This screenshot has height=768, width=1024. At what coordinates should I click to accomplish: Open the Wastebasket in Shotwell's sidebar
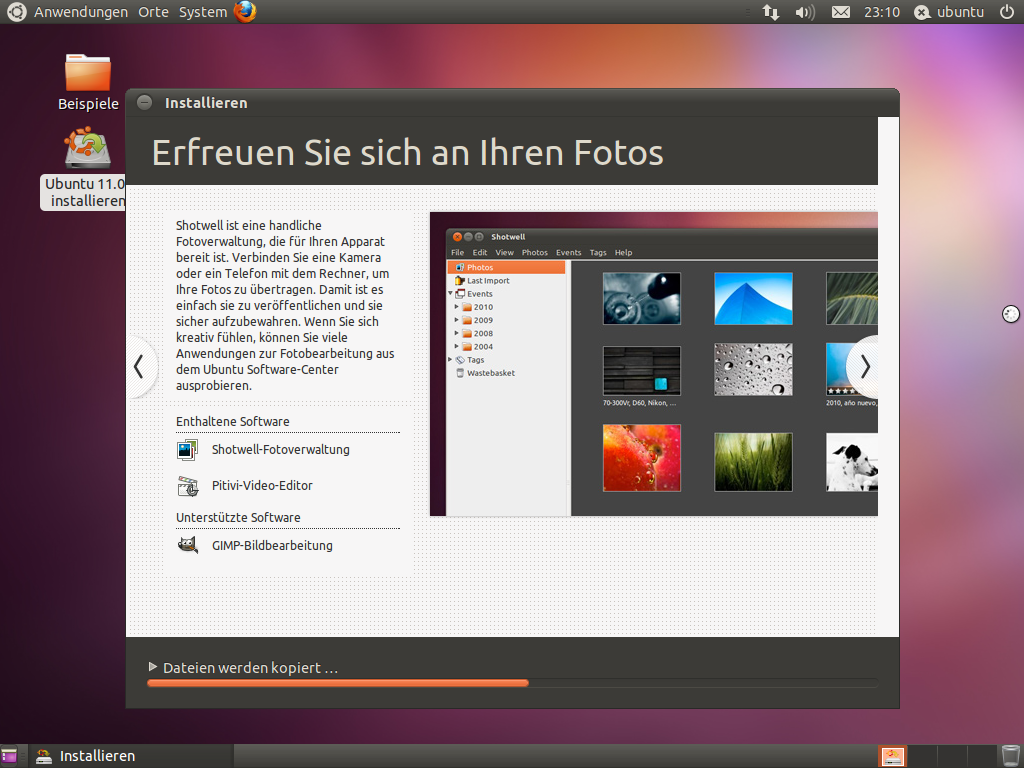[x=490, y=372]
